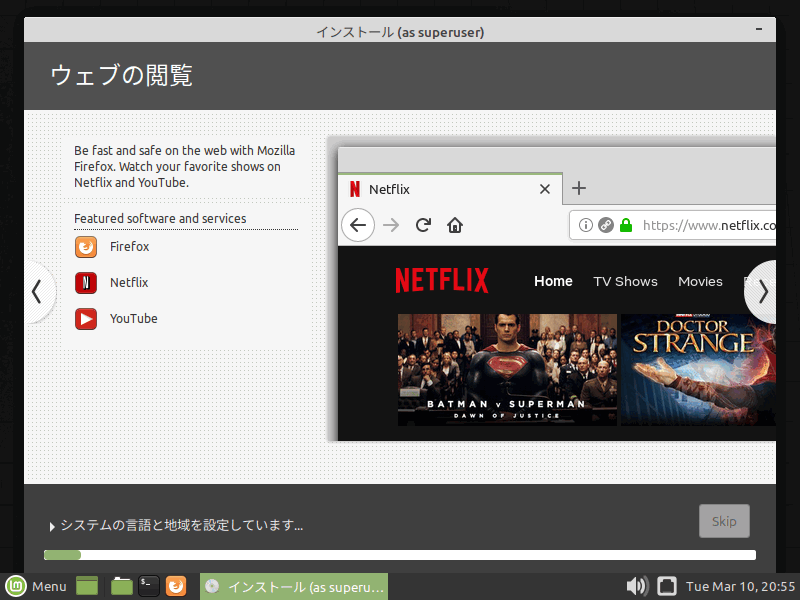800x600 pixels.
Task: Click the Netflix tab in slideshow image
Action: (x=450, y=189)
